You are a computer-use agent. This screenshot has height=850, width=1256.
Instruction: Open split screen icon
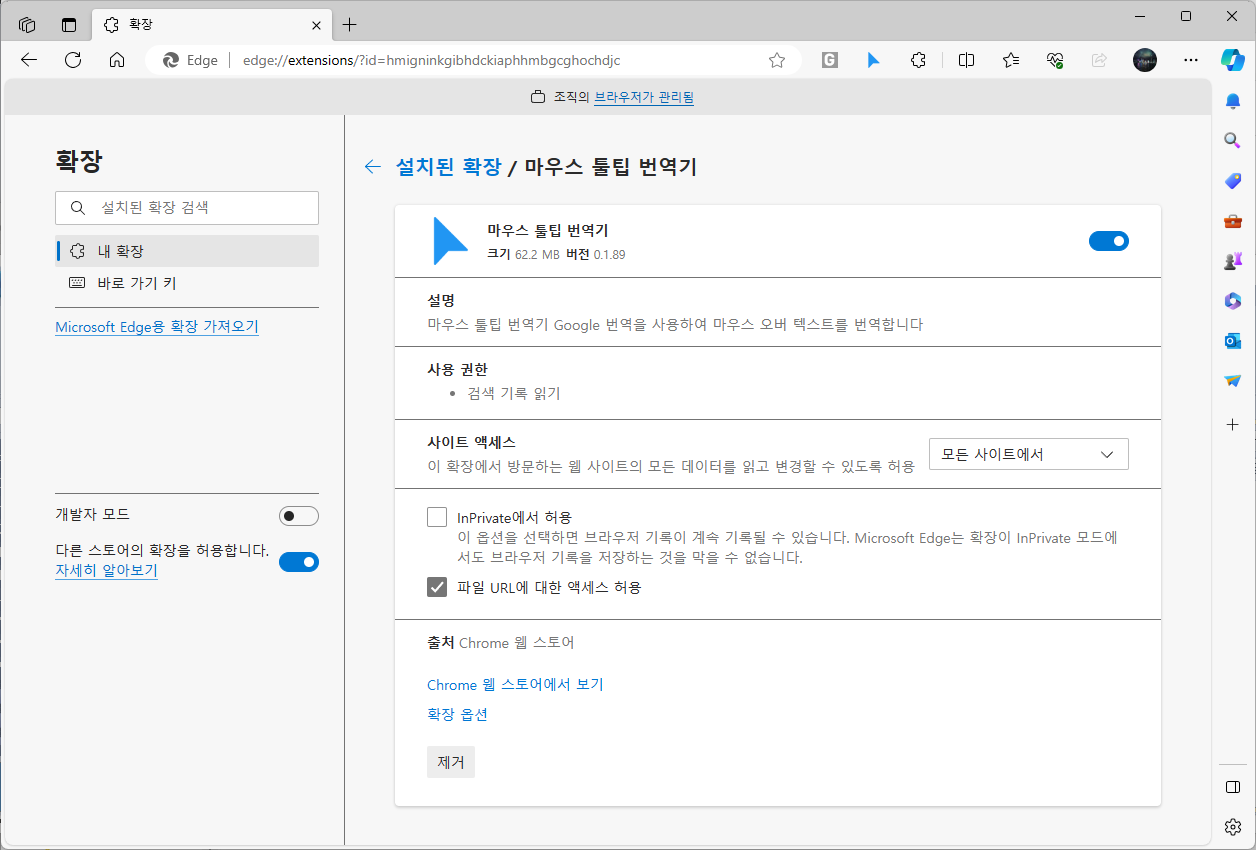point(966,60)
